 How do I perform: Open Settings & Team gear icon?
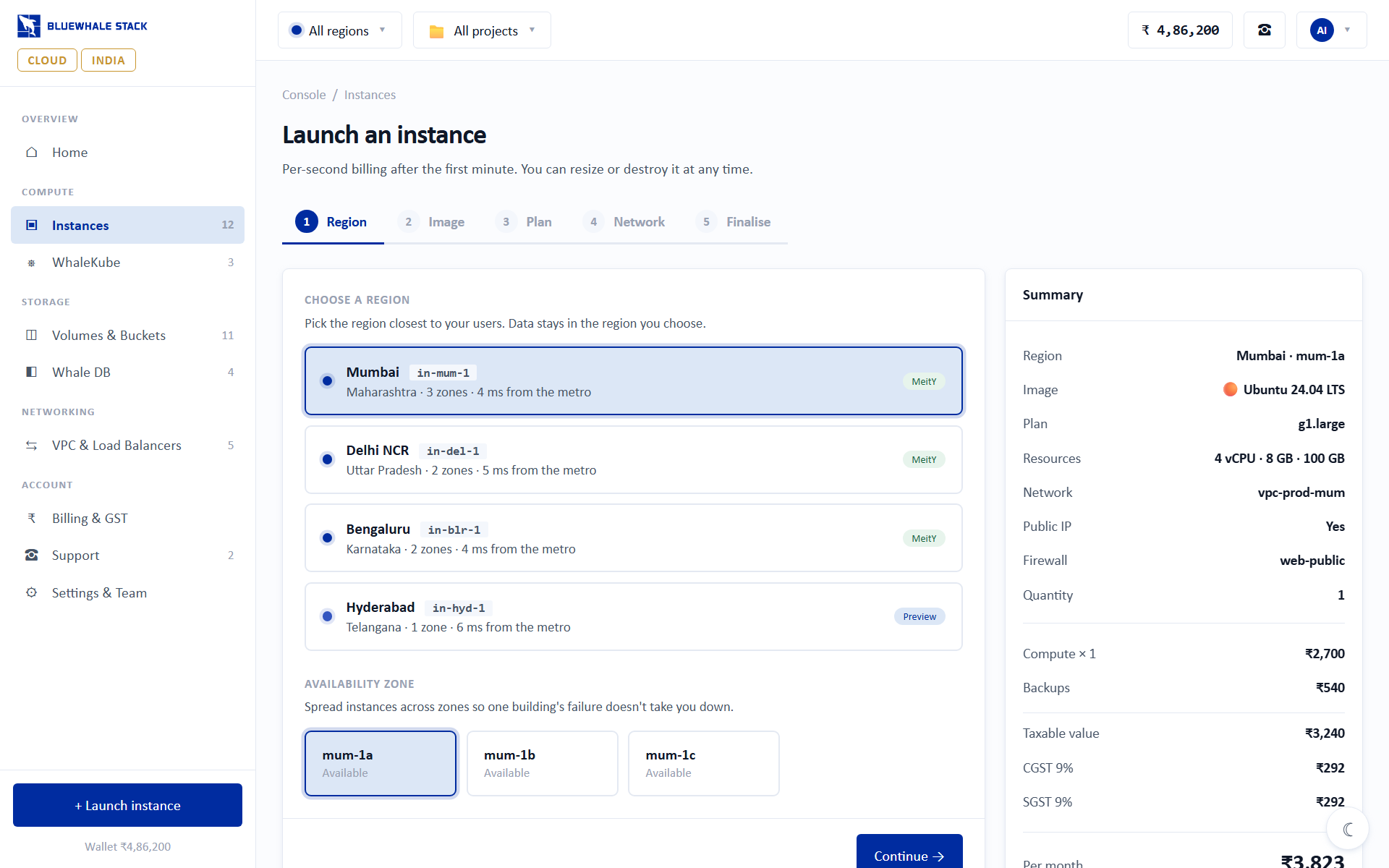pyautogui.click(x=31, y=592)
